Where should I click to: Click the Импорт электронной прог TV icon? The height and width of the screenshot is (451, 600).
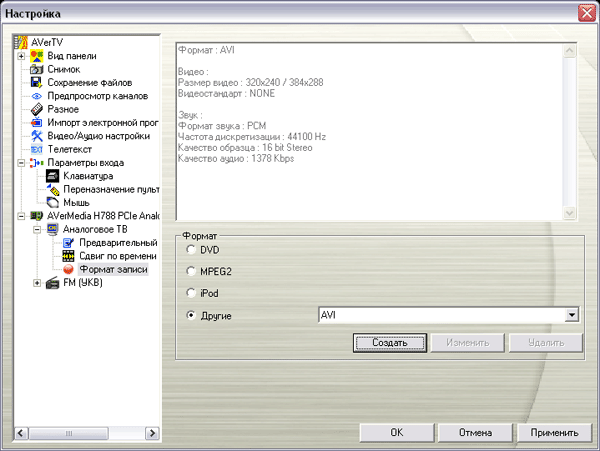click(x=37, y=122)
